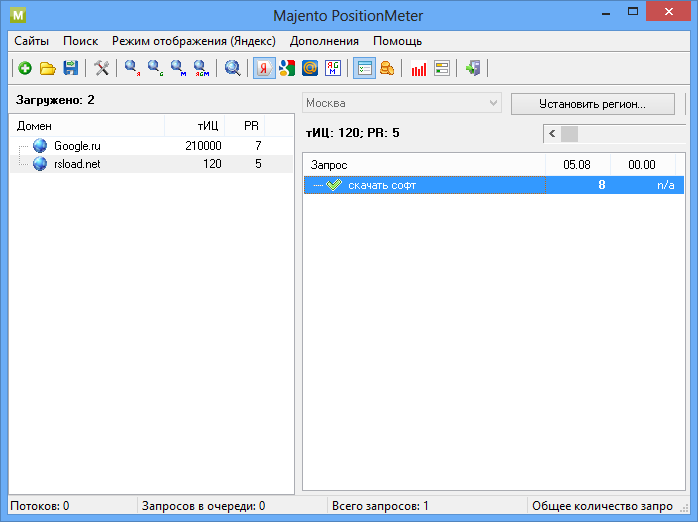Select the Google.ru domain row
This screenshot has height=522, width=698.
pos(151,146)
